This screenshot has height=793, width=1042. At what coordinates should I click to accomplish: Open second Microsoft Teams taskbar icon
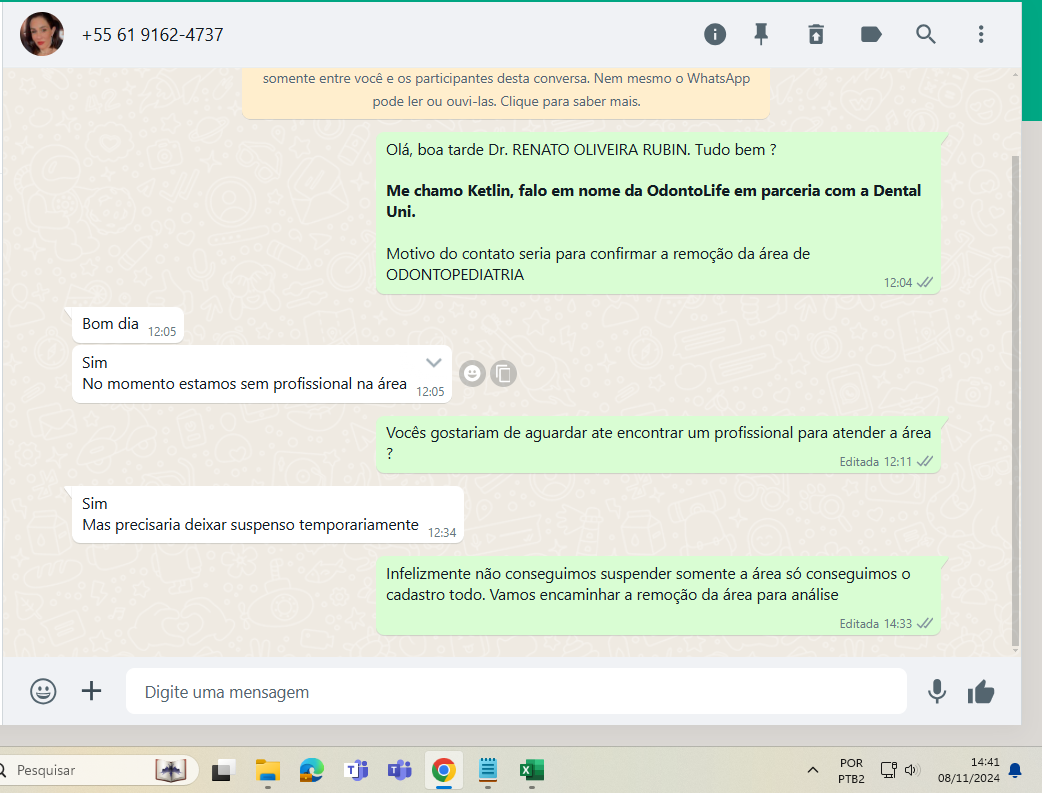[x=400, y=770]
